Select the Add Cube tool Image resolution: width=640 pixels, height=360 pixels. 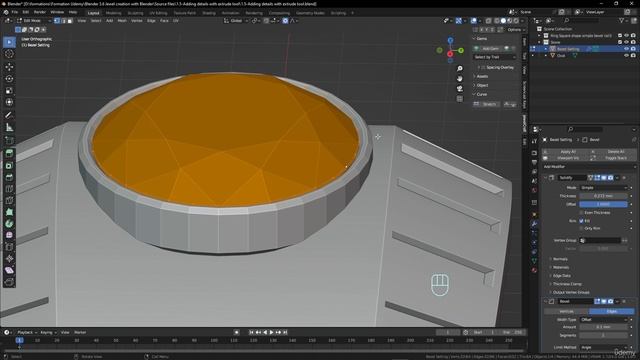(9, 140)
